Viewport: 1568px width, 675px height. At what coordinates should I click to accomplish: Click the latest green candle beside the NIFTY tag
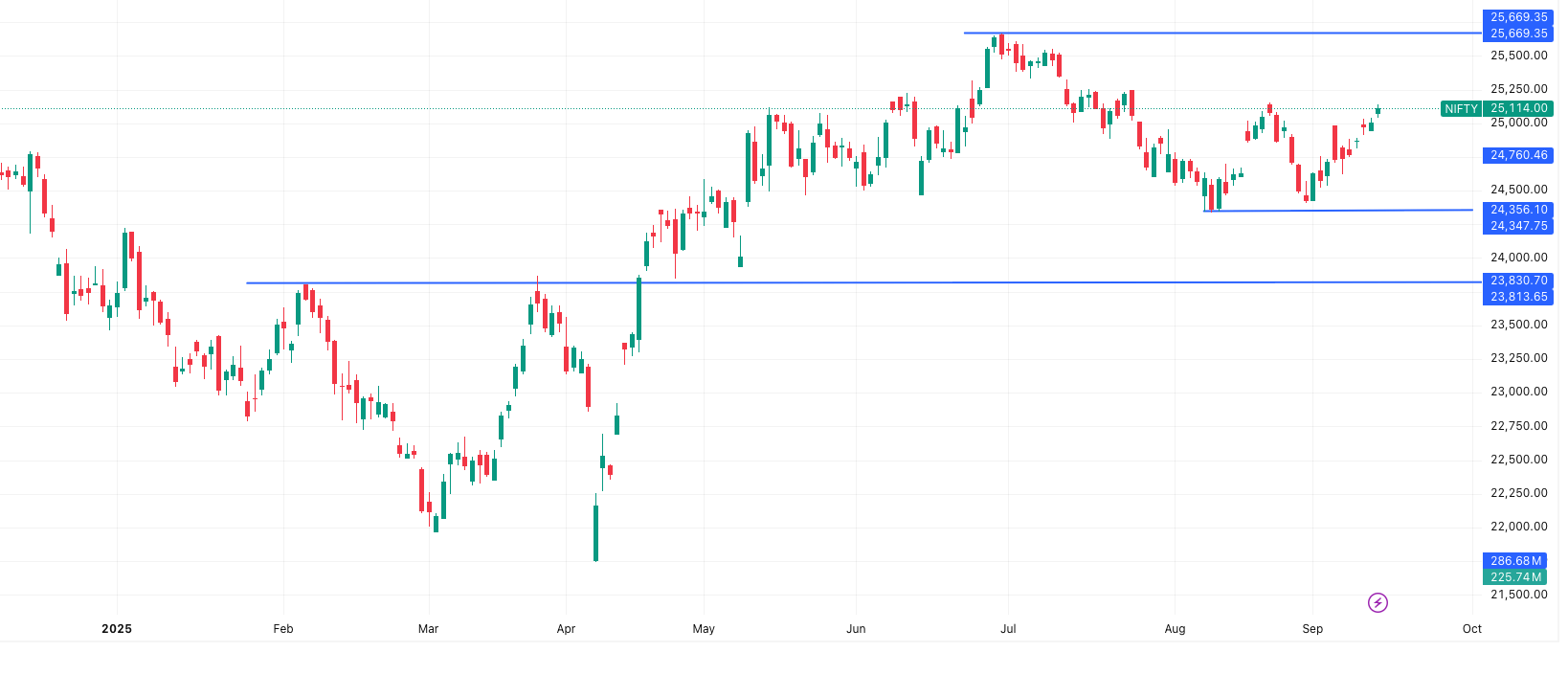[1378, 111]
